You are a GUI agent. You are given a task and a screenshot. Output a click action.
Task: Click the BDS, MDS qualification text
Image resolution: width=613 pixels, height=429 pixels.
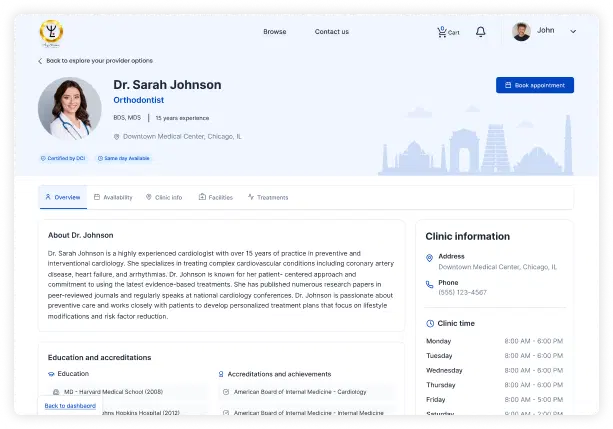coord(127,118)
